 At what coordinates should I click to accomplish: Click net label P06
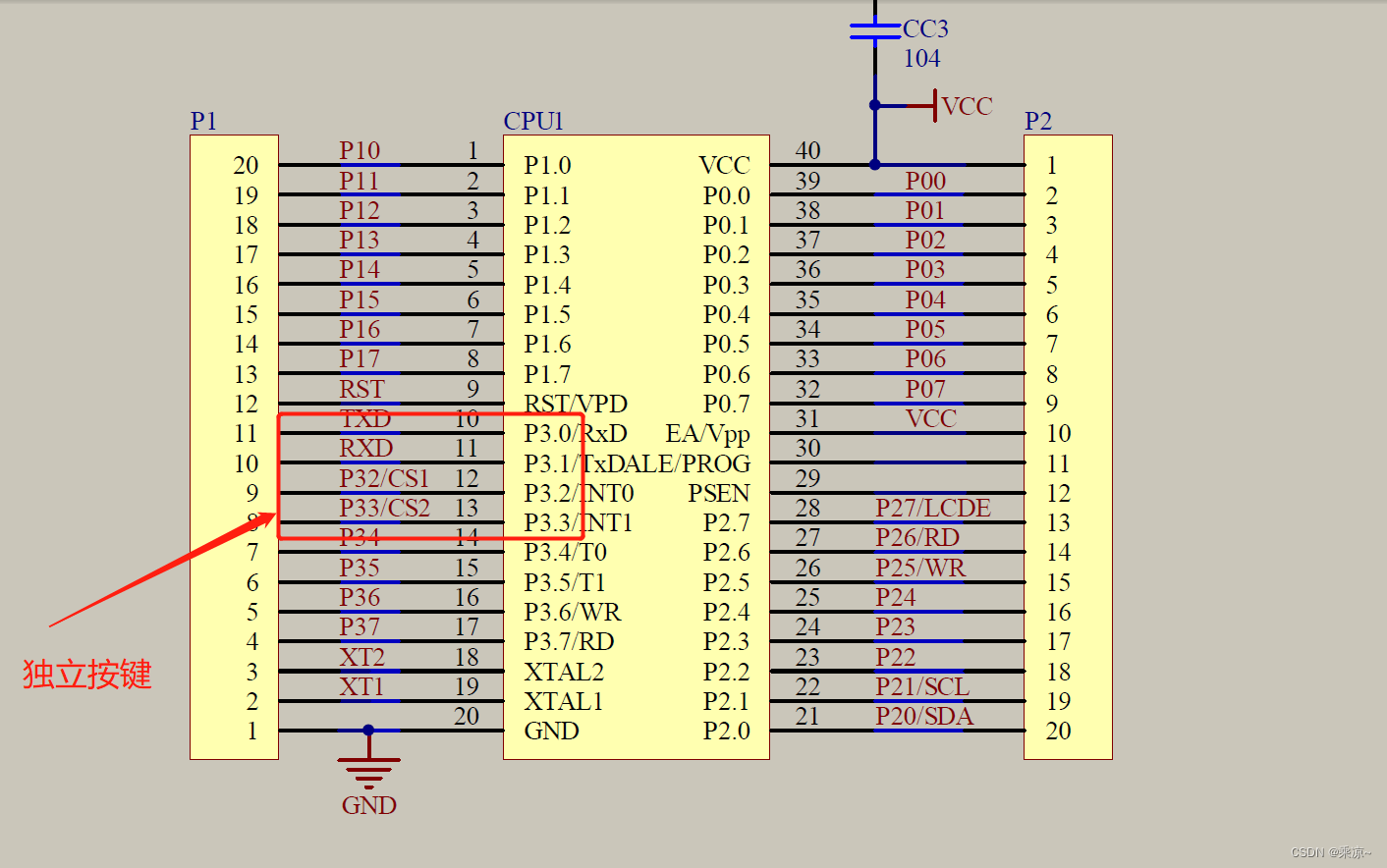coord(925,358)
